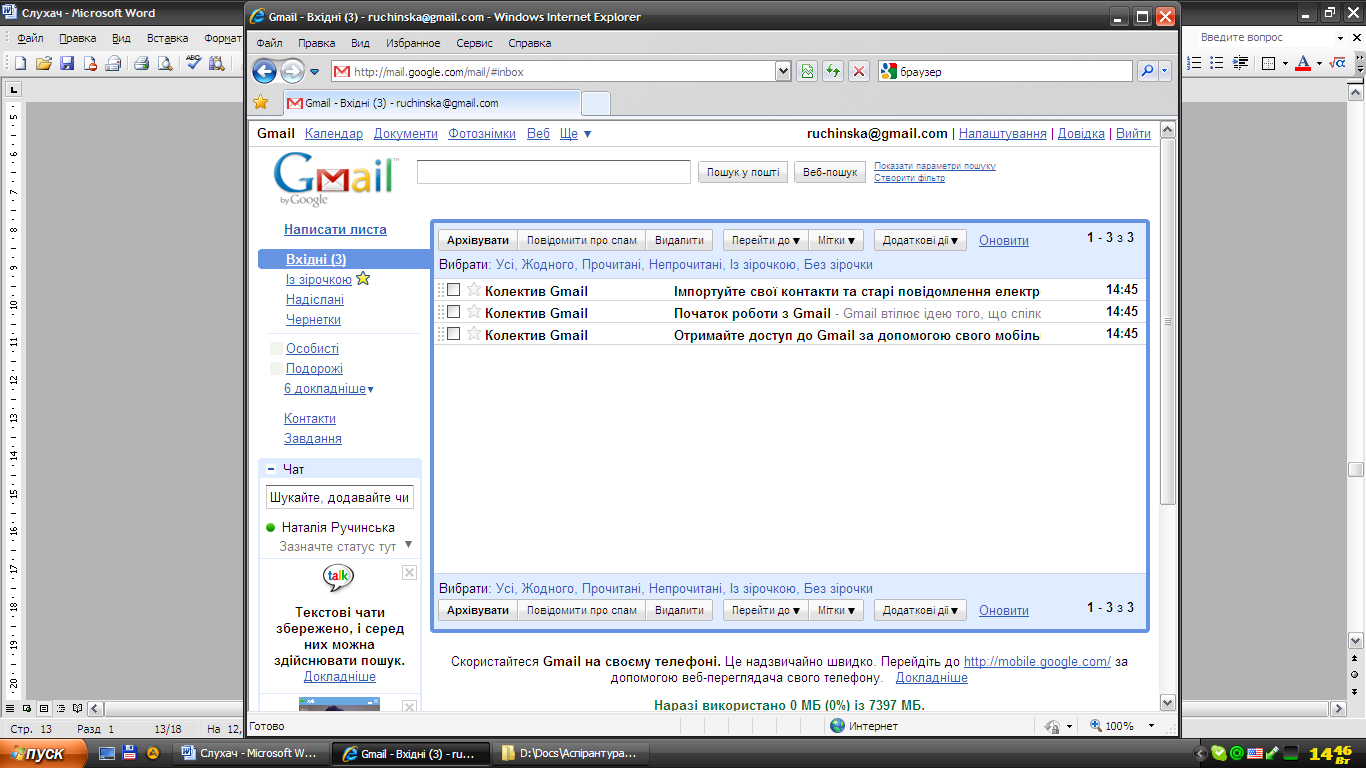Click the Gmail logo
1366x768 pixels.
[334, 179]
